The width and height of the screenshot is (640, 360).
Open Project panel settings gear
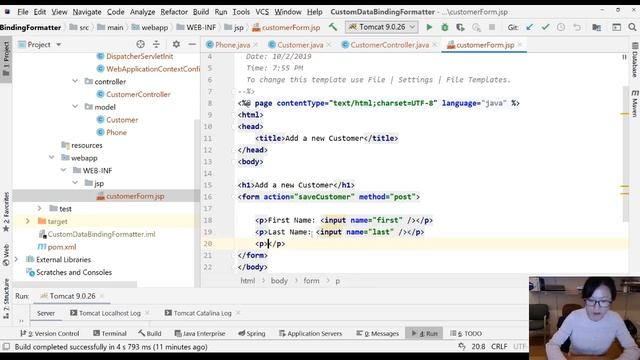(176, 44)
